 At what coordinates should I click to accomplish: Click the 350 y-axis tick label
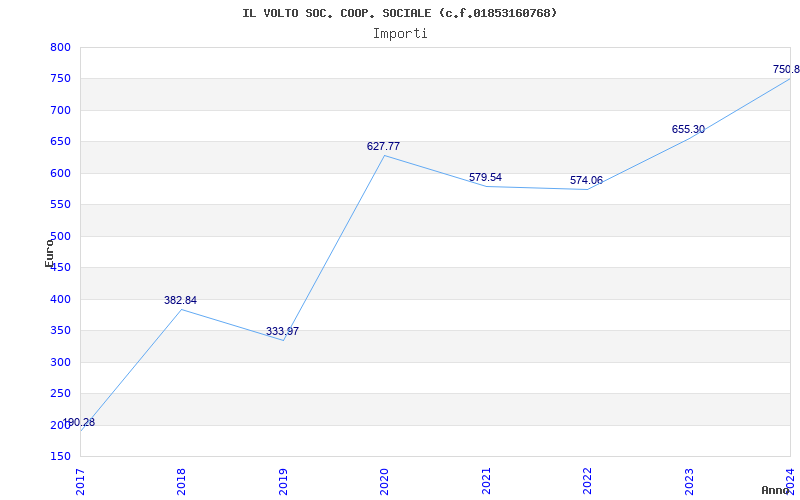pyautogui.click(x=60, y=331)
